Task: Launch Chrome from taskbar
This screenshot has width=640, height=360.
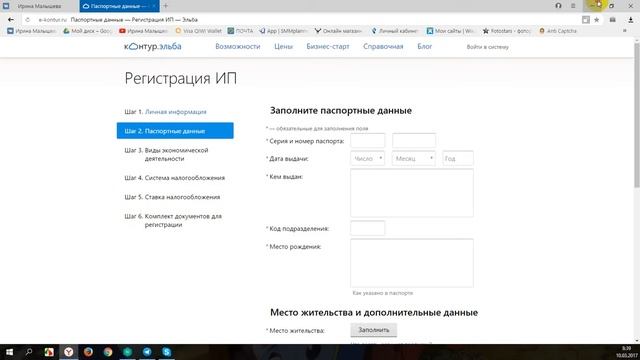Action: (x=108, y=352)
